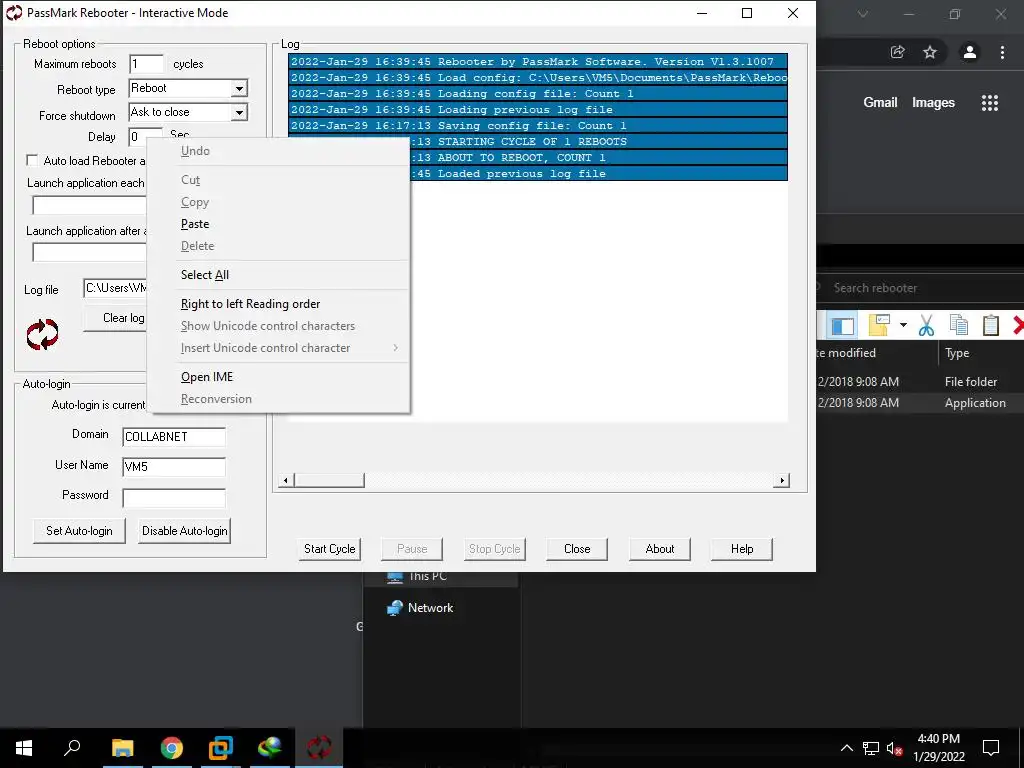The height and width of the screenshot is (768, 1024).
Task: Click log scrollbar left arrow
Action: [x=285, y=481]
